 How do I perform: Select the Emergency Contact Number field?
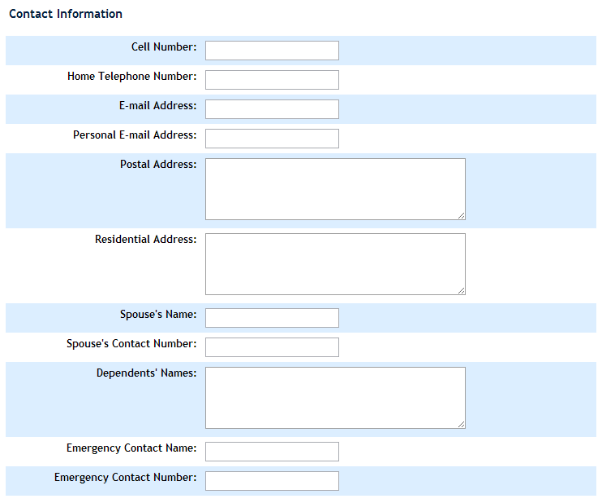point(272,481)
